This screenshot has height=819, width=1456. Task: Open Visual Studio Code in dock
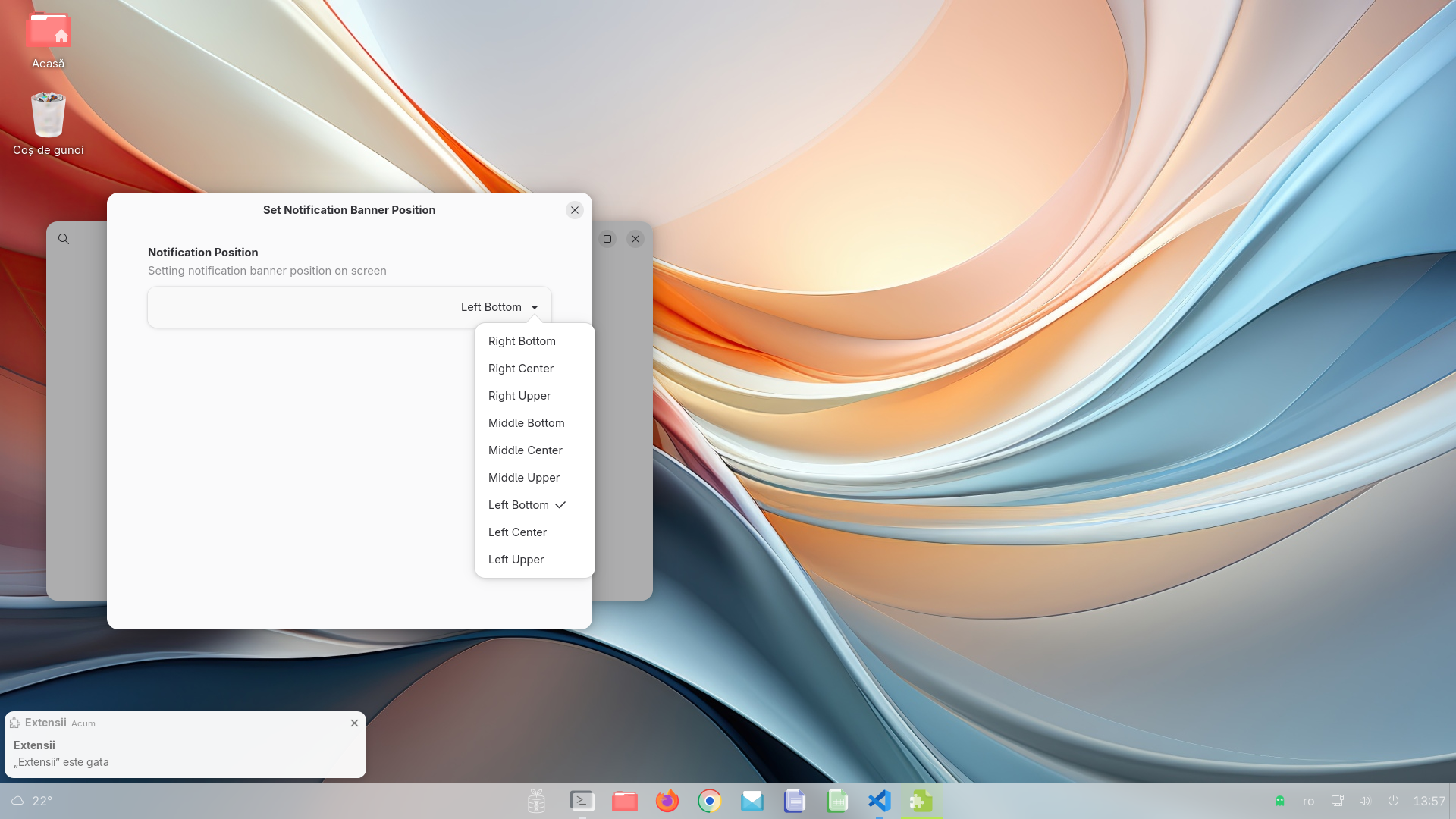coord(880,801)
